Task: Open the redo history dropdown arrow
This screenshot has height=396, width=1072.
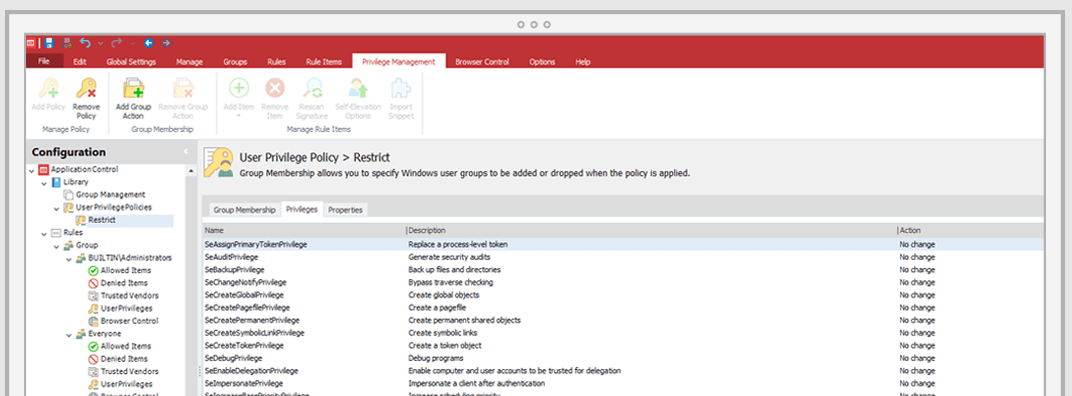Action: [132, 43]
